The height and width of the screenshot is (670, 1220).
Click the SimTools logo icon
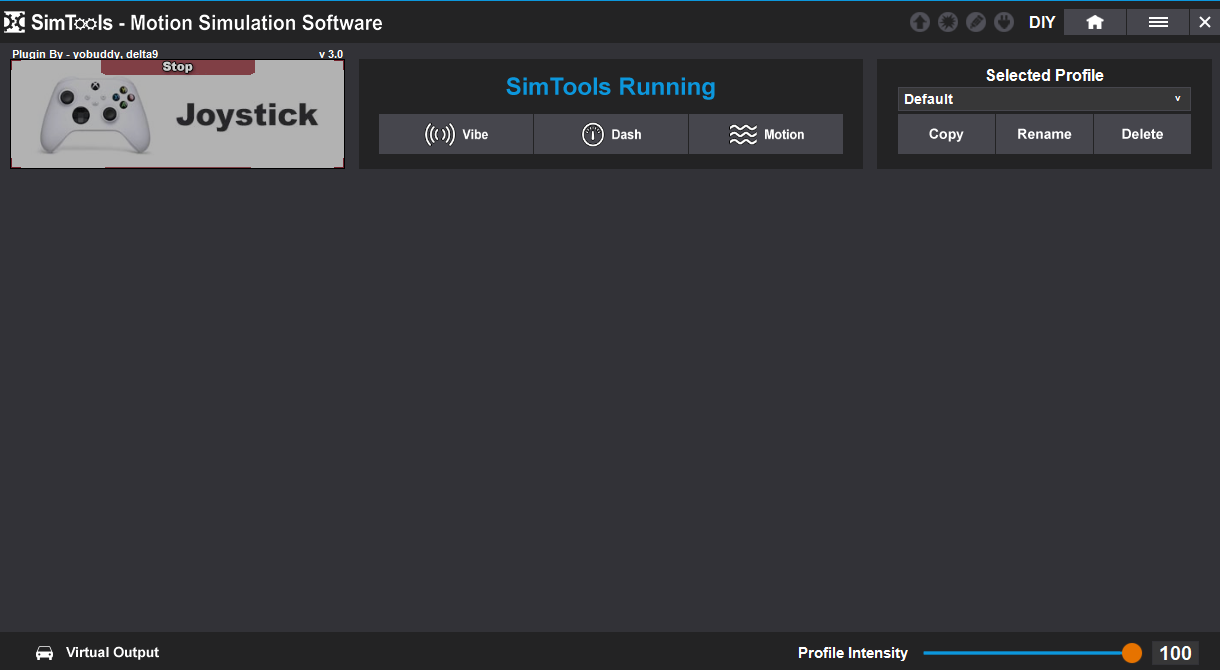click(x=15, y=22)
